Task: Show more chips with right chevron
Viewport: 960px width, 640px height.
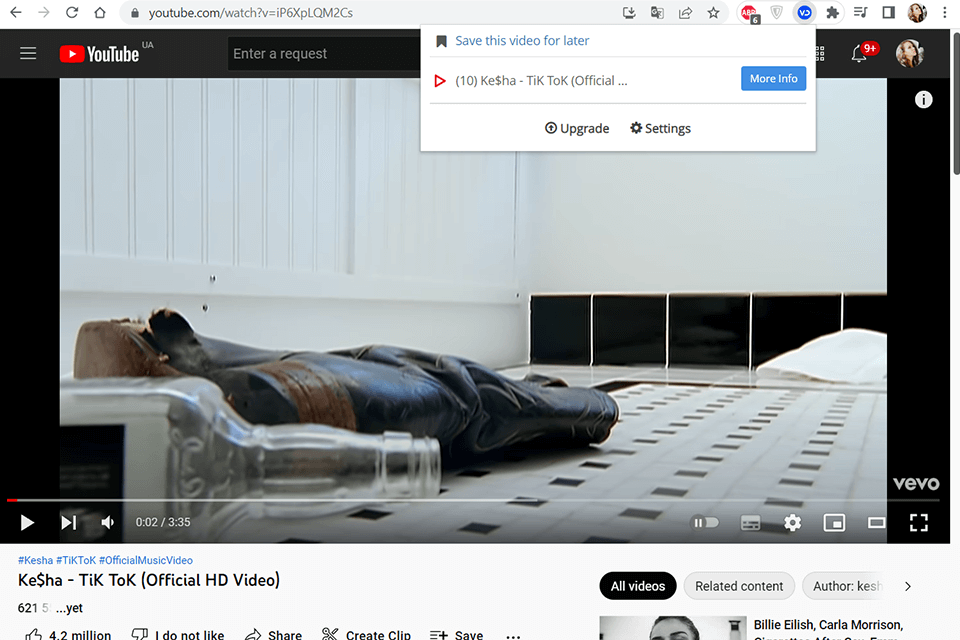Action: point(907,586)
